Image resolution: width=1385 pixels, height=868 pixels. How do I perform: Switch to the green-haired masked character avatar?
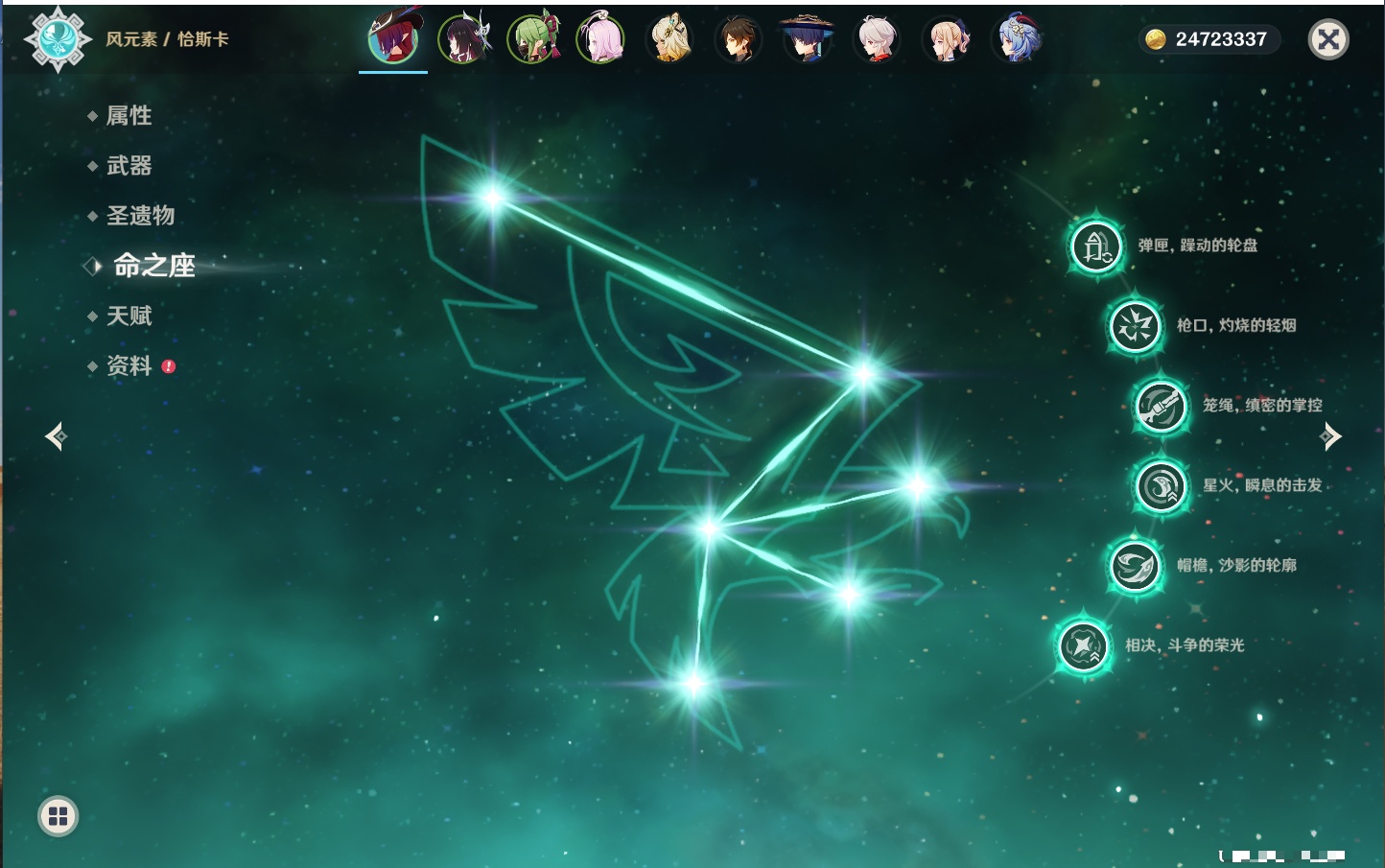click(533, 39)
